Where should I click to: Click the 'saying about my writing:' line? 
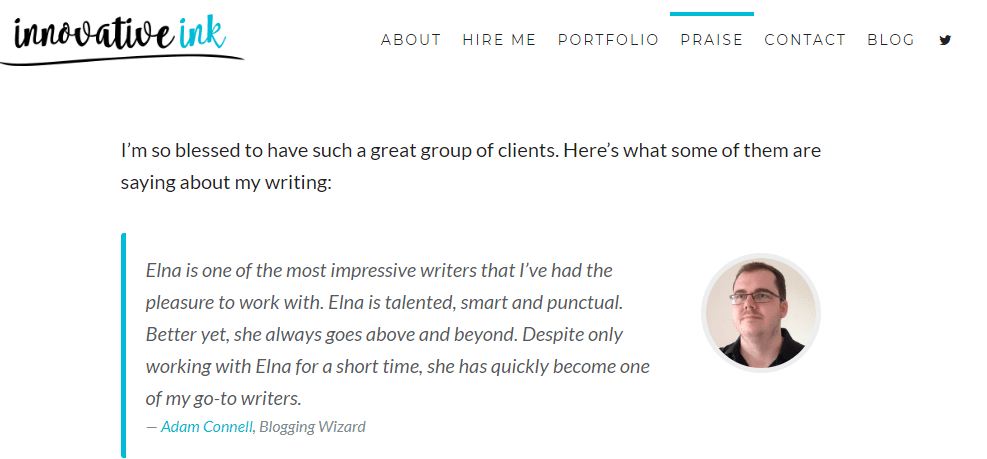pos(226,183)
